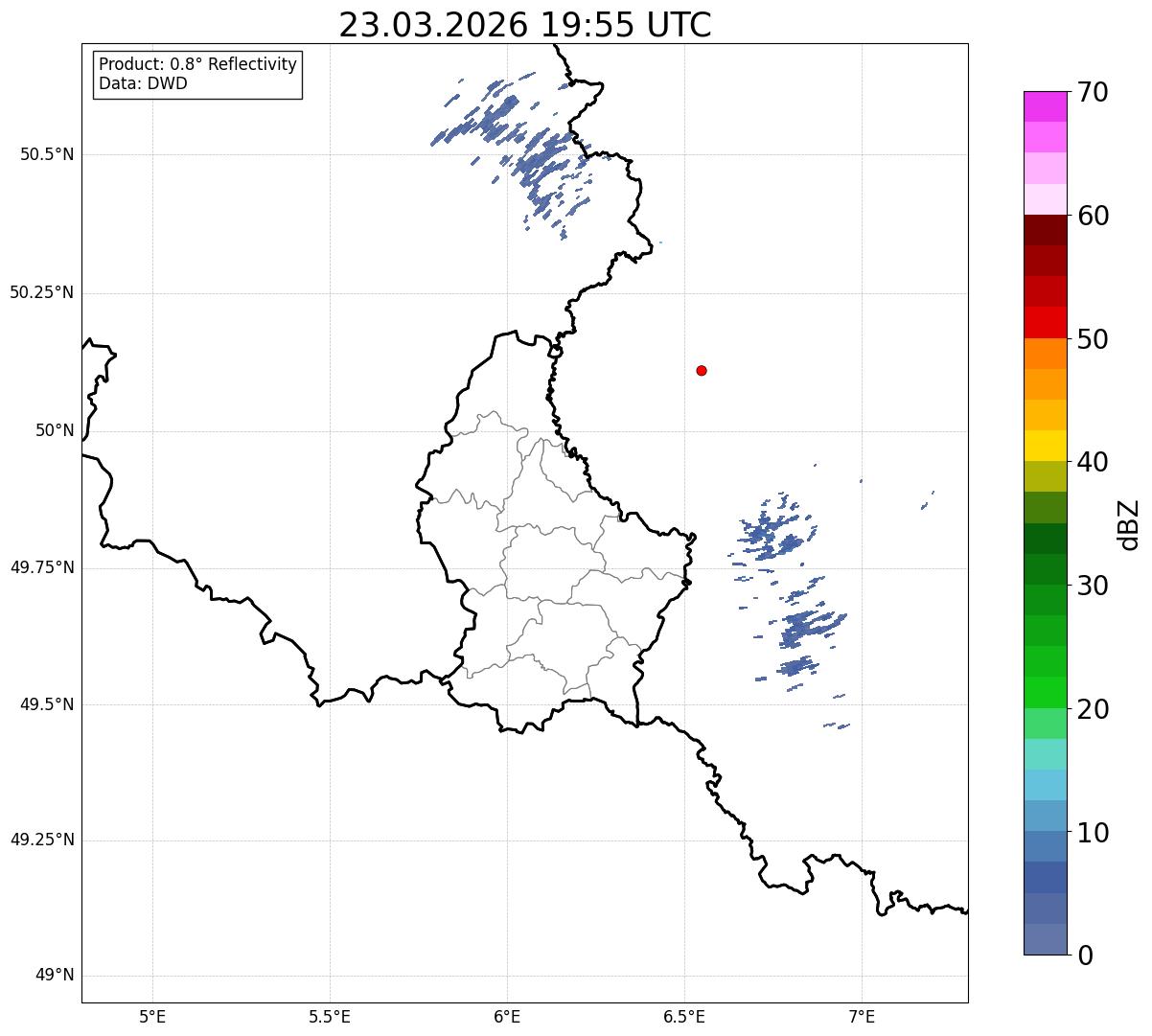Click the colorbar tick label 20

coord(1093,709)
